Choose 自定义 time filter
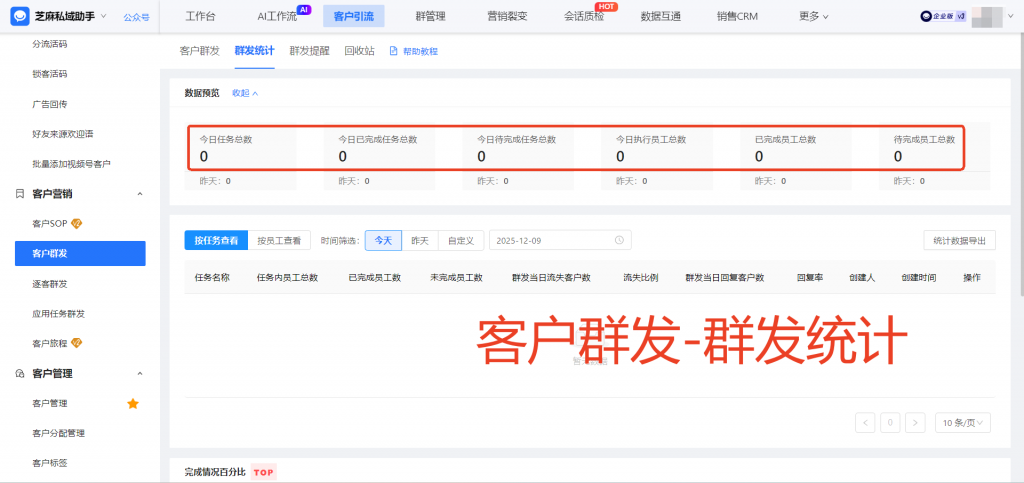1024x483 pixels. click(460, 240)
